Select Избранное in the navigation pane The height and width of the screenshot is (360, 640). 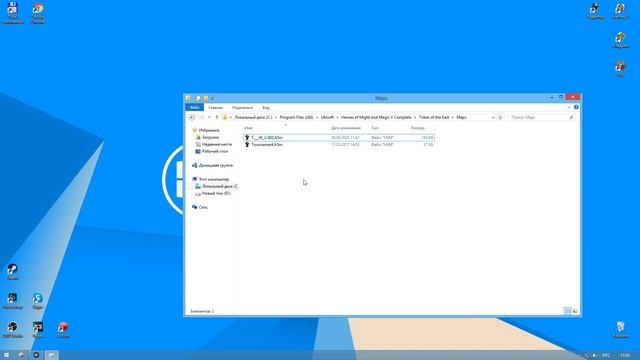coord(209,130)
